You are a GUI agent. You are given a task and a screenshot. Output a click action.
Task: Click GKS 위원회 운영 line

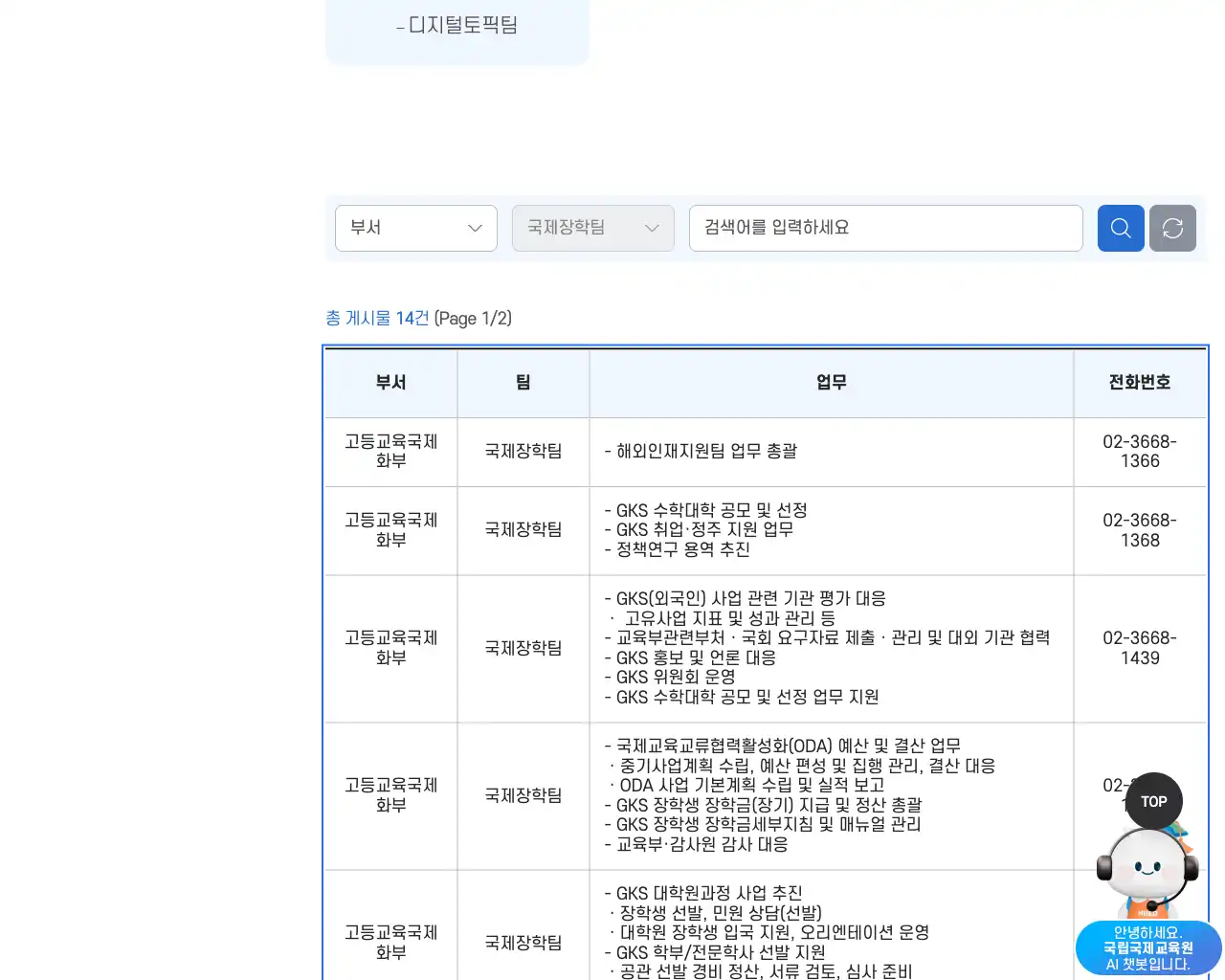670,677
